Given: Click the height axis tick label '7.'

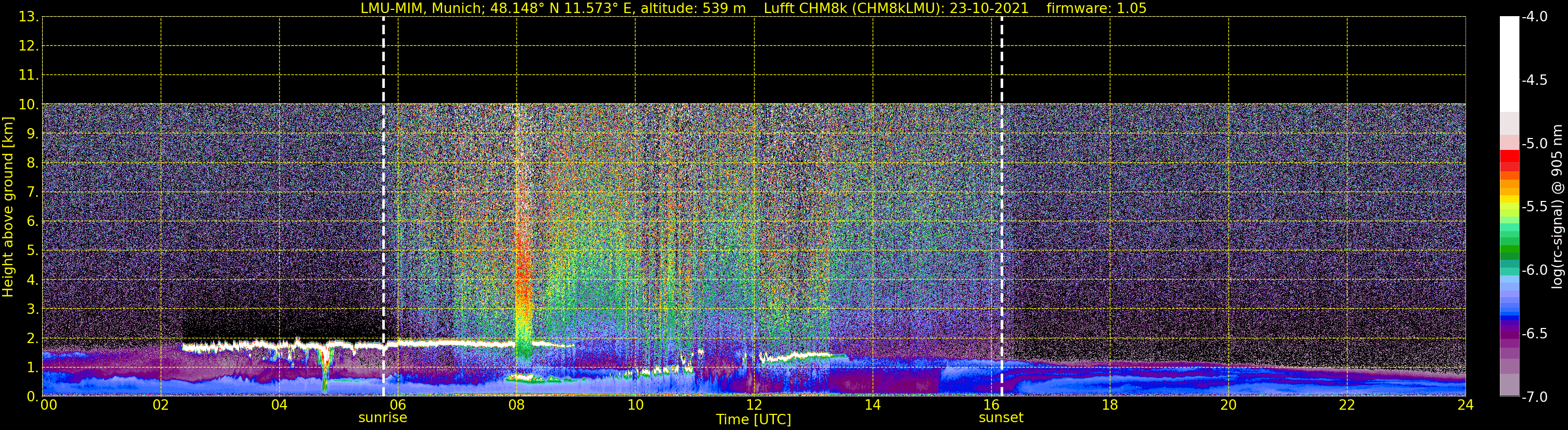Looking at the screenshot, I should coord(32,192).
